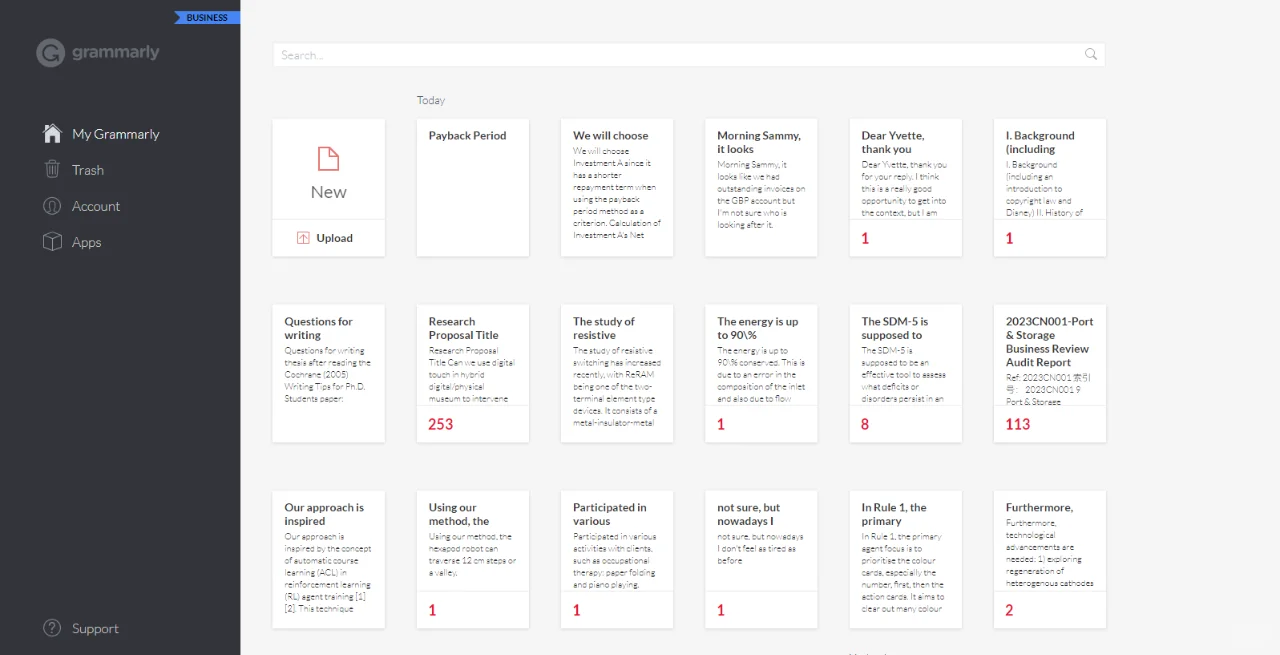Open the Trash section label
1280x655 pixels.
click(88, 170)
